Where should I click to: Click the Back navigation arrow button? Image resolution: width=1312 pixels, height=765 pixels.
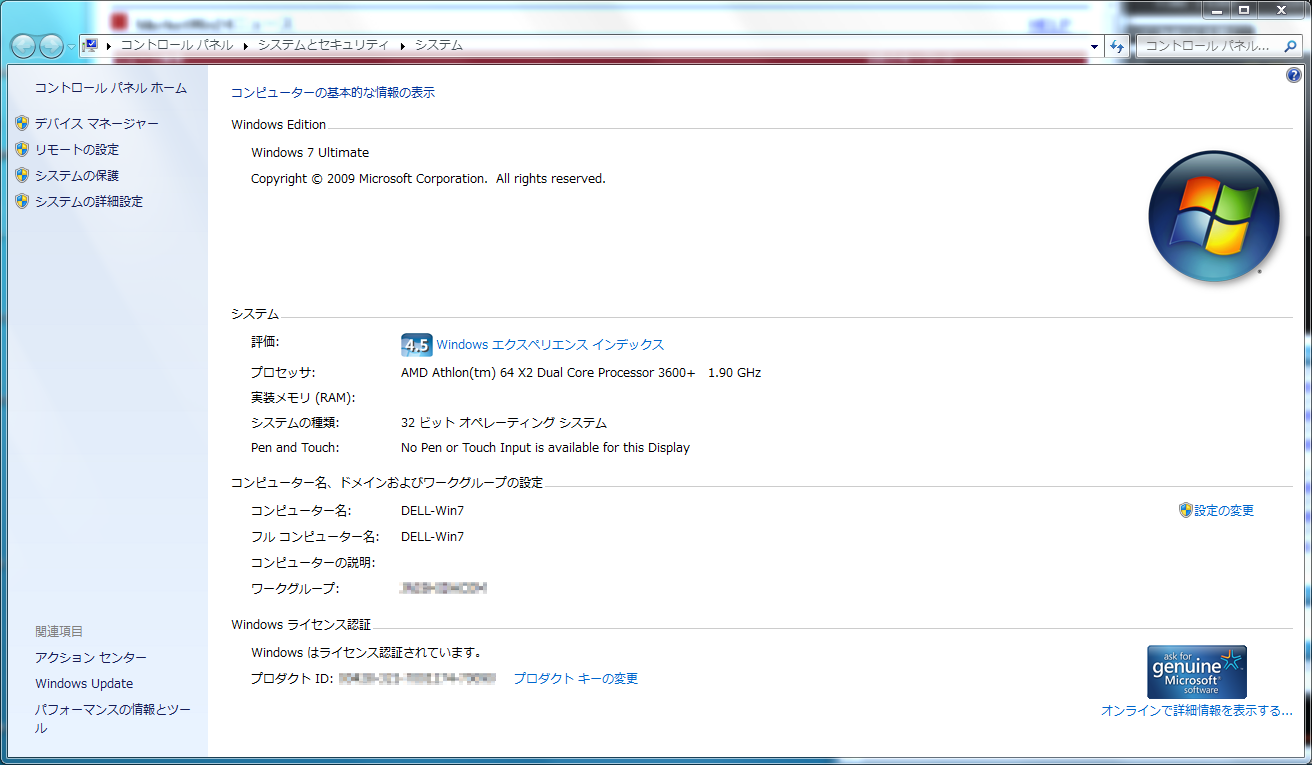[x=23, y=46]
